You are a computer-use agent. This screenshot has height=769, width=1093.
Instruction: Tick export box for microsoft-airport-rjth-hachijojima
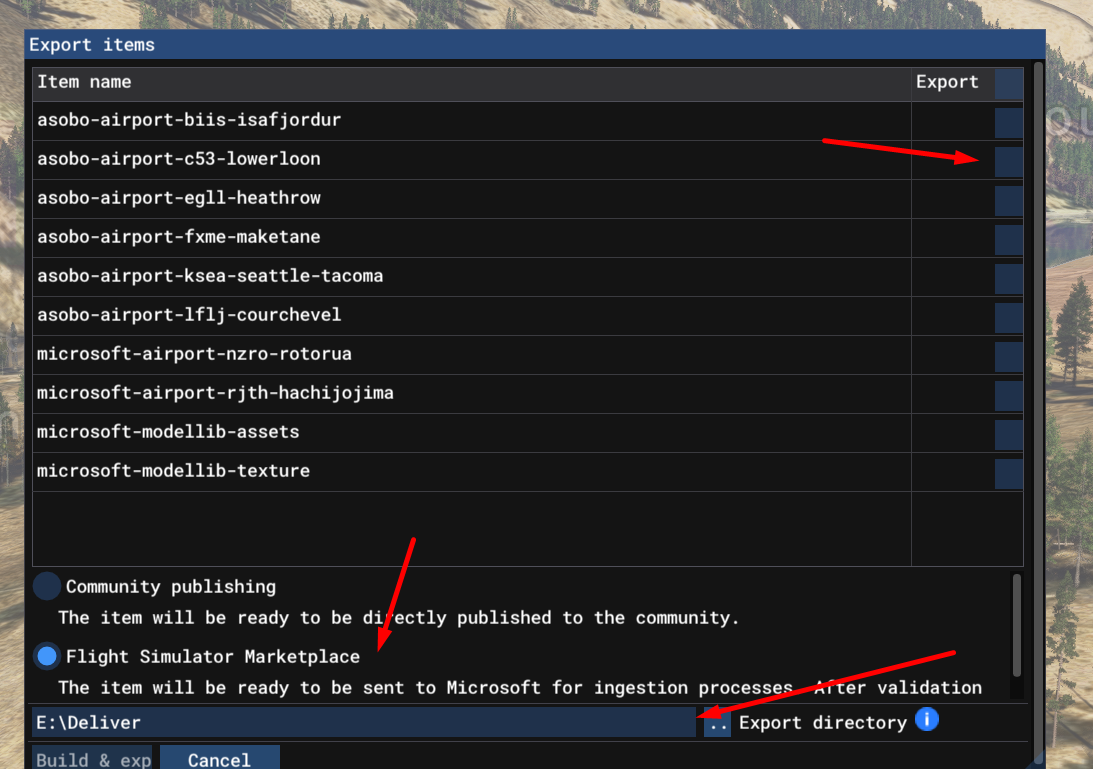[x=1008, y=395]
